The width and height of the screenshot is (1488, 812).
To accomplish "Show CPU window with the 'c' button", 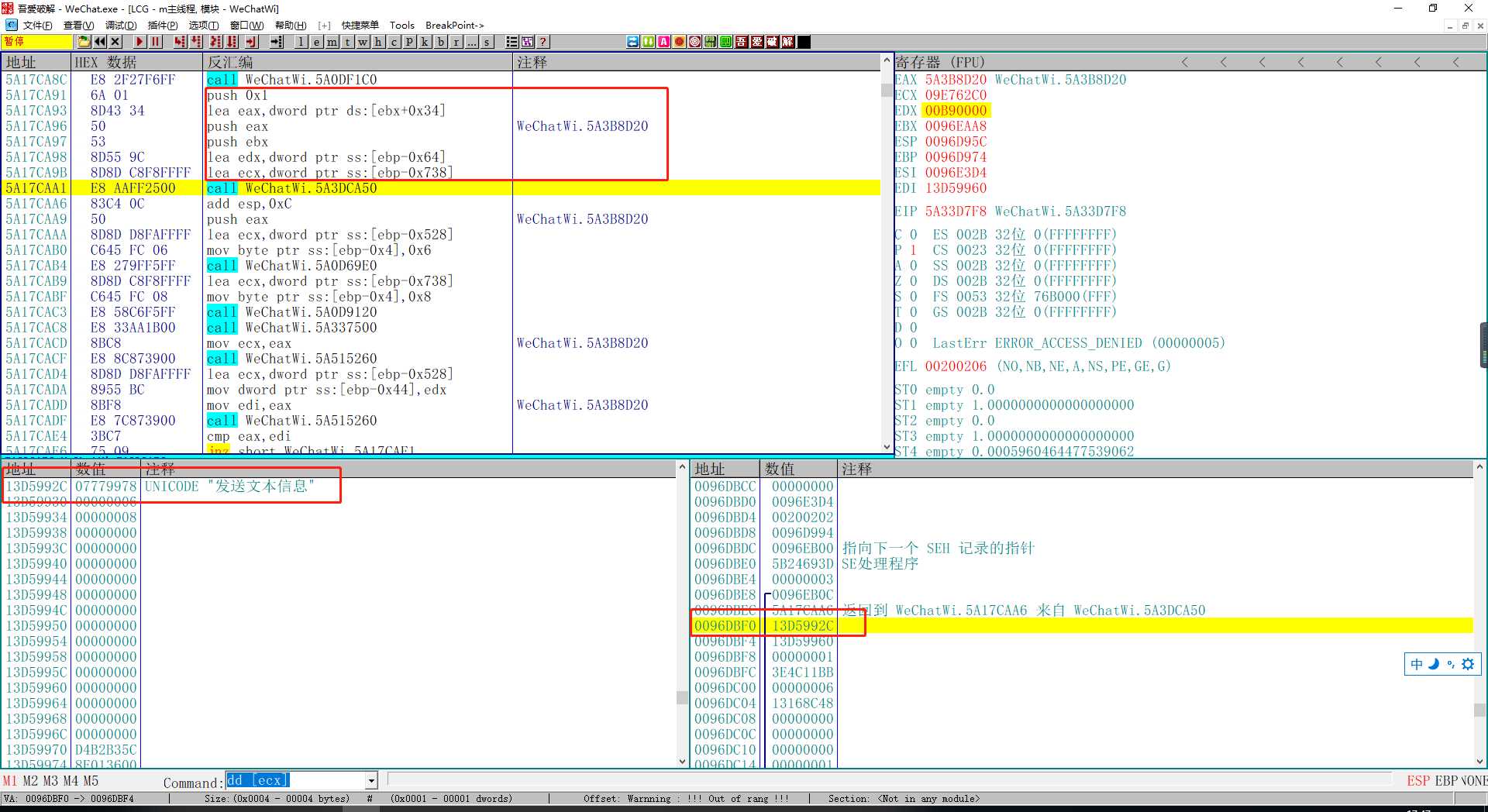I will (394, 42).
